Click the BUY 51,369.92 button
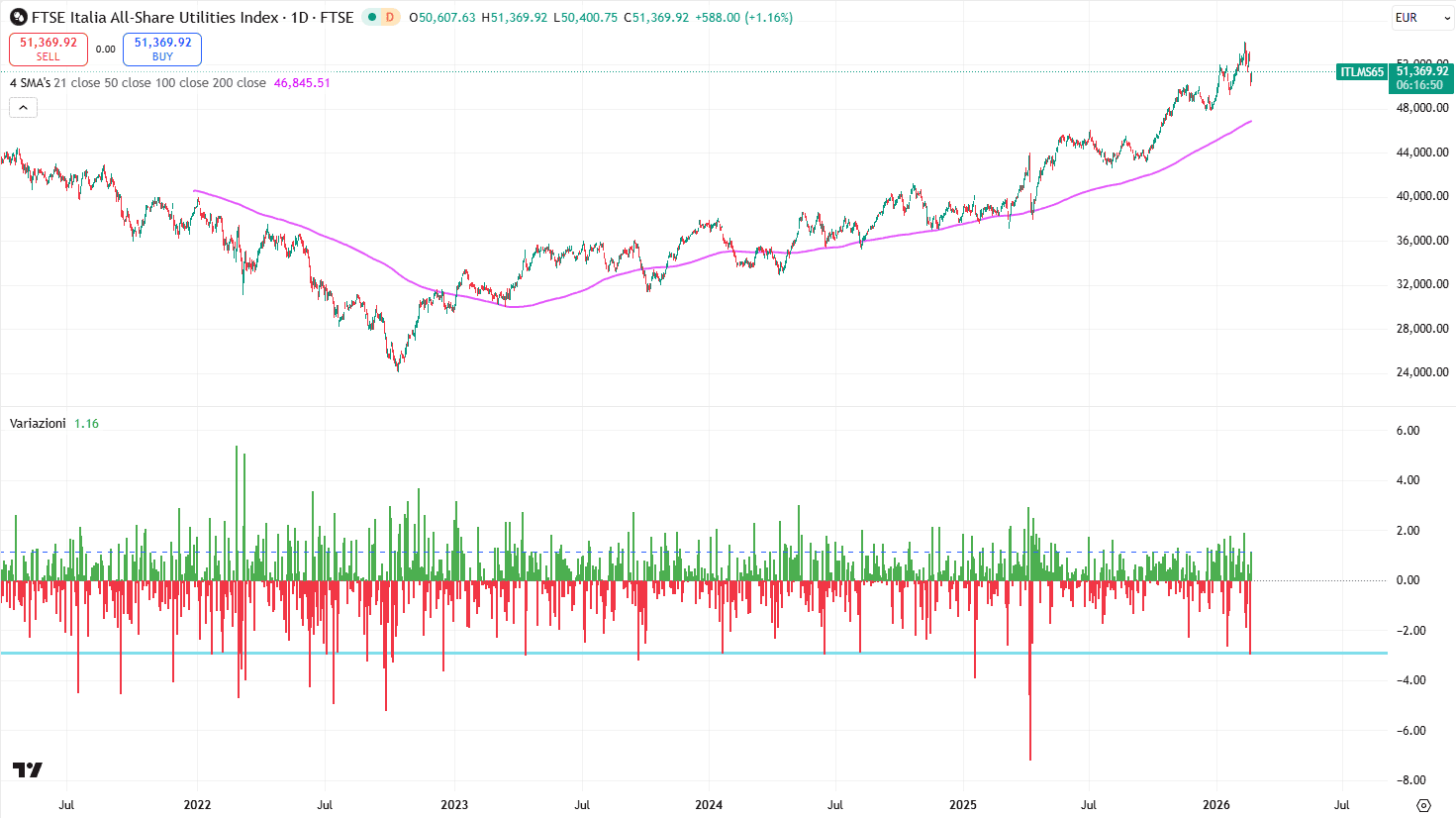 162,49
